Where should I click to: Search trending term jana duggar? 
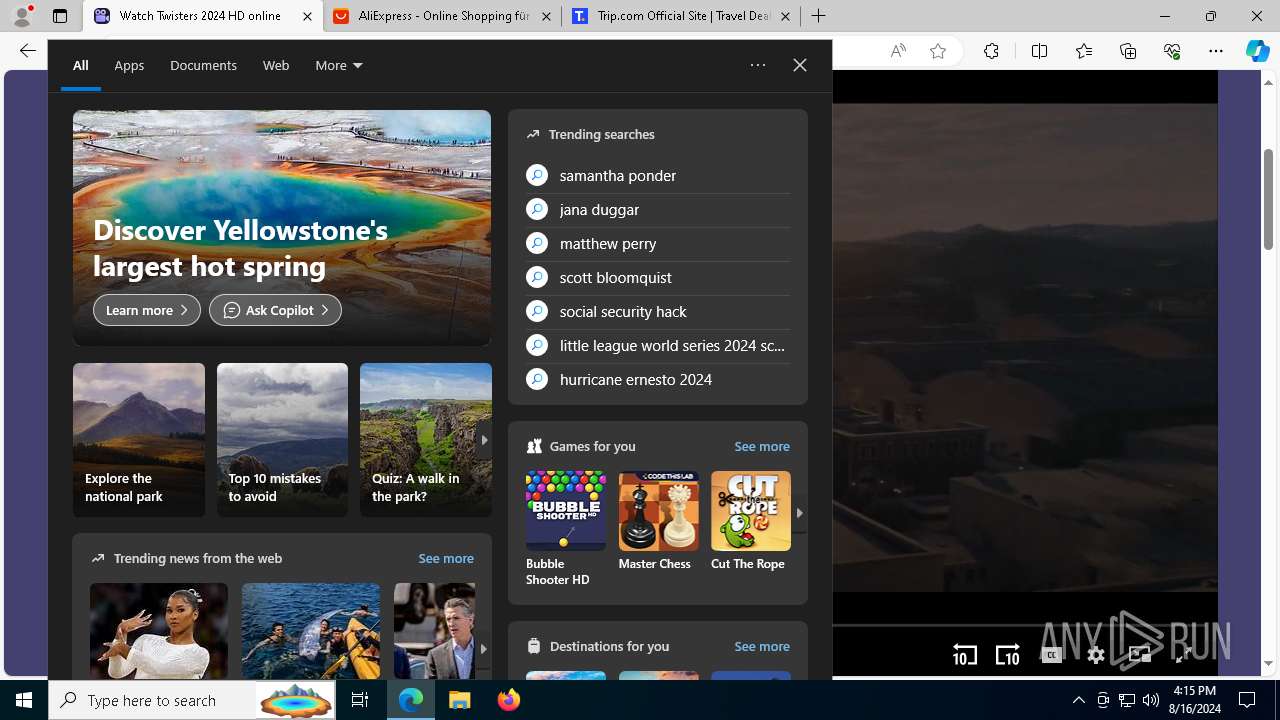point(657,209)
